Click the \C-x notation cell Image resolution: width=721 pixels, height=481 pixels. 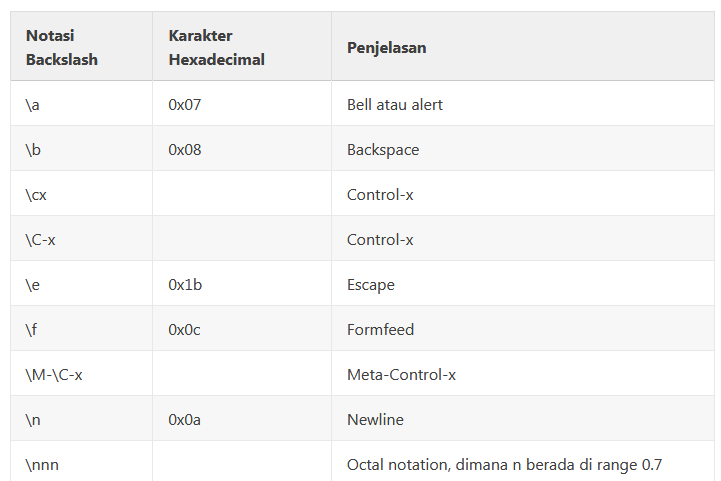coord(40,239)
